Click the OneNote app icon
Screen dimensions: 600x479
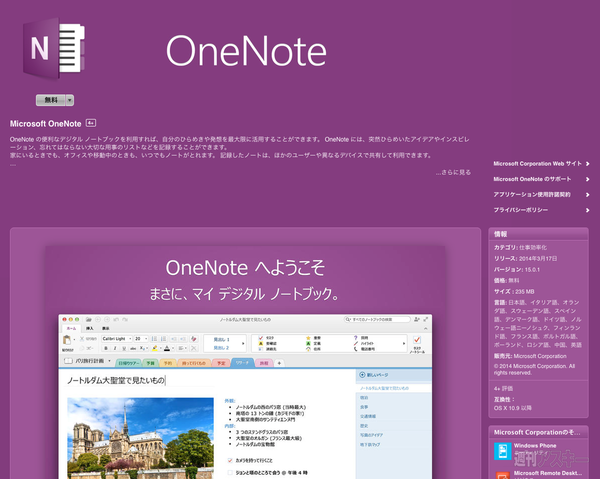click(x=54, y=49)
